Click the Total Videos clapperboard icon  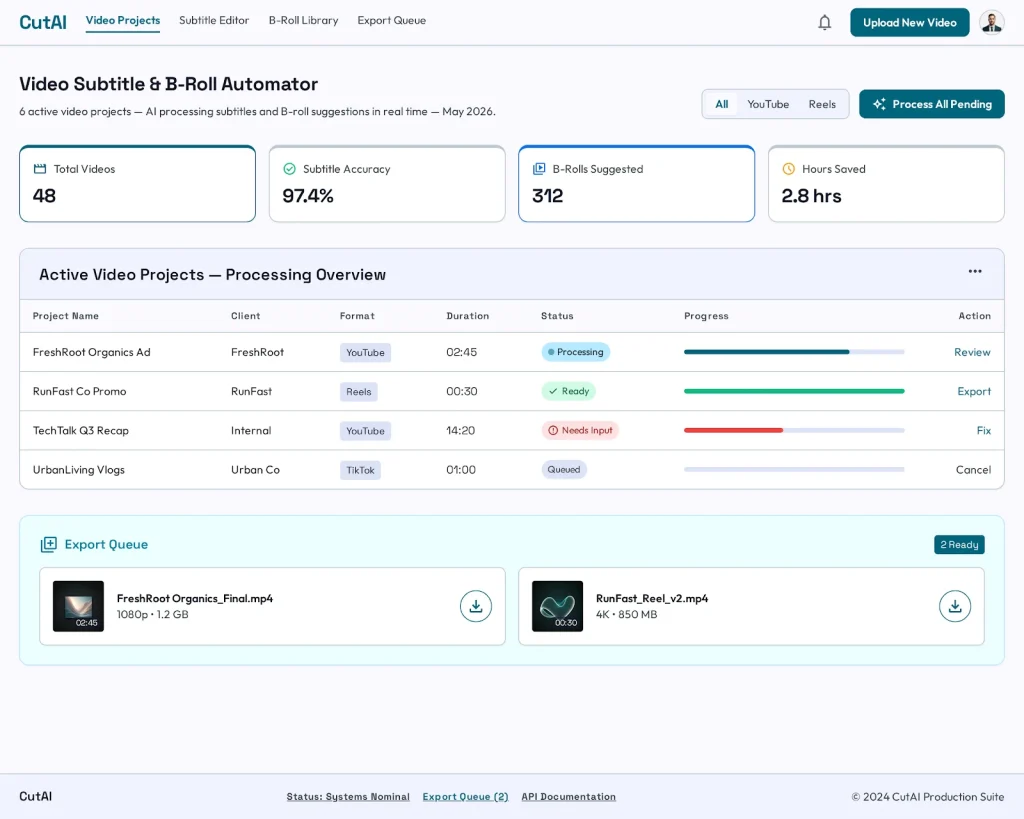(x=40, y=169)
